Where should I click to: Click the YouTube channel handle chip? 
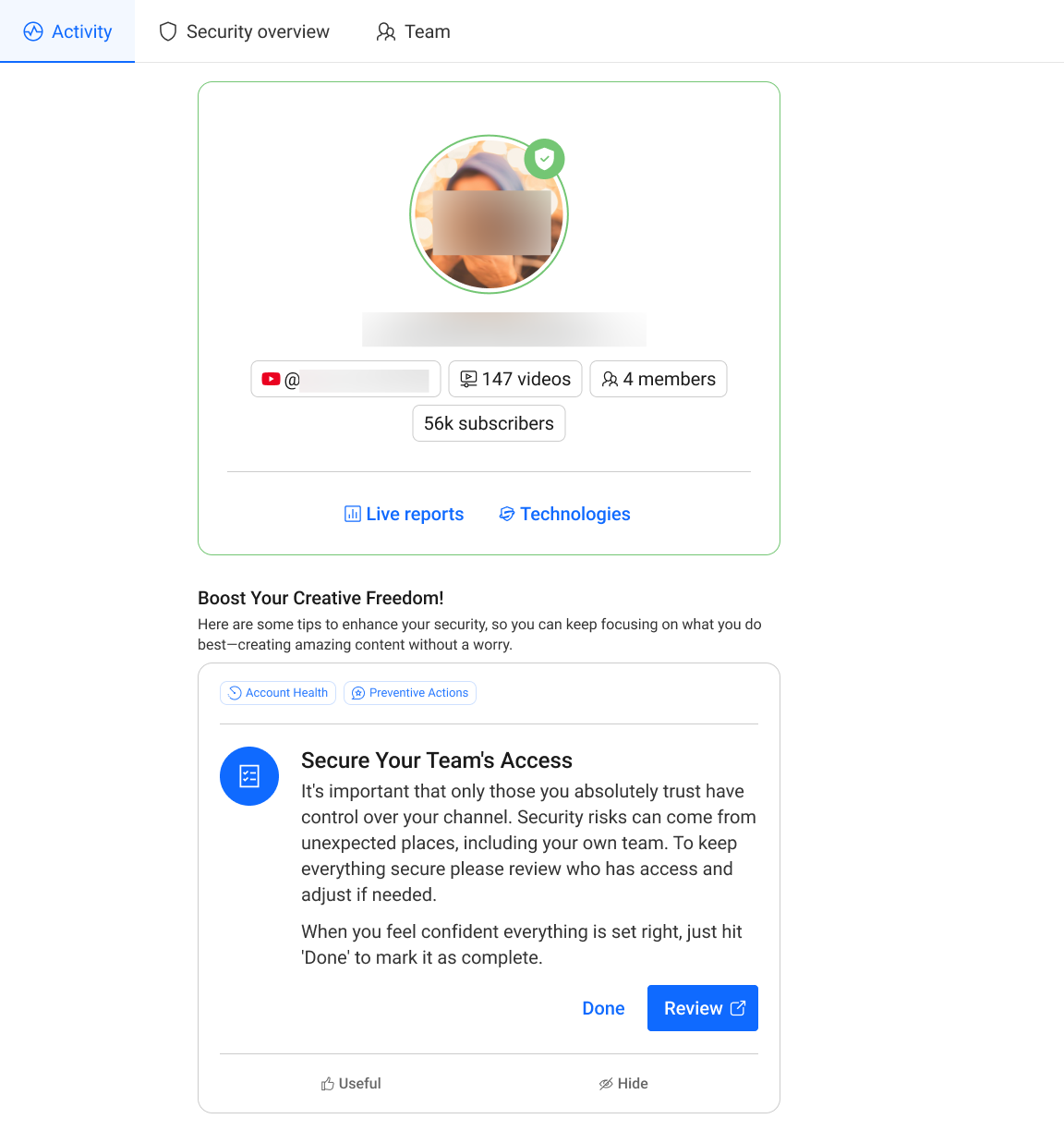[345, 379]
